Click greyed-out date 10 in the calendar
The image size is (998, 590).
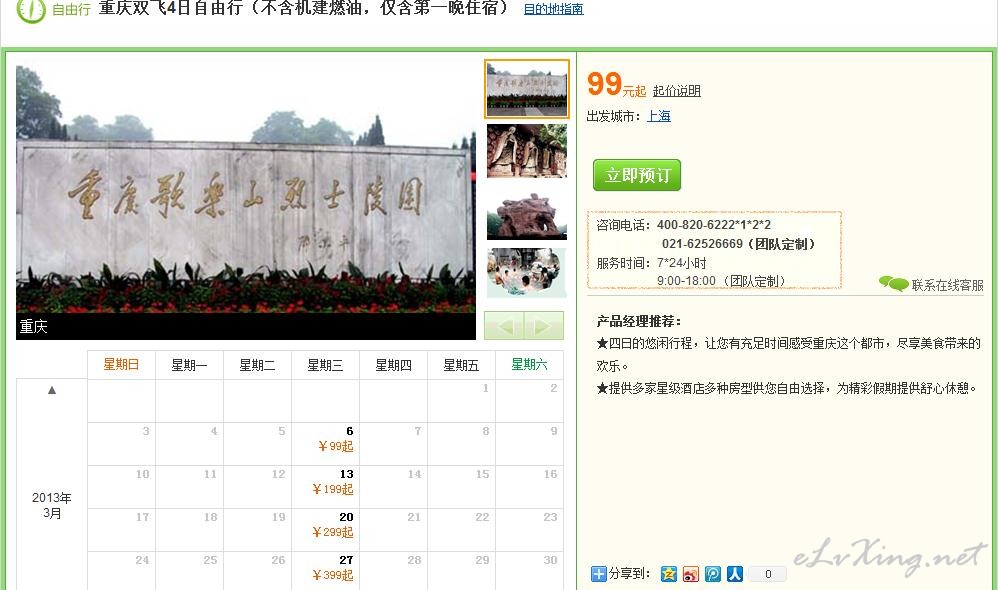coord(143,474)
